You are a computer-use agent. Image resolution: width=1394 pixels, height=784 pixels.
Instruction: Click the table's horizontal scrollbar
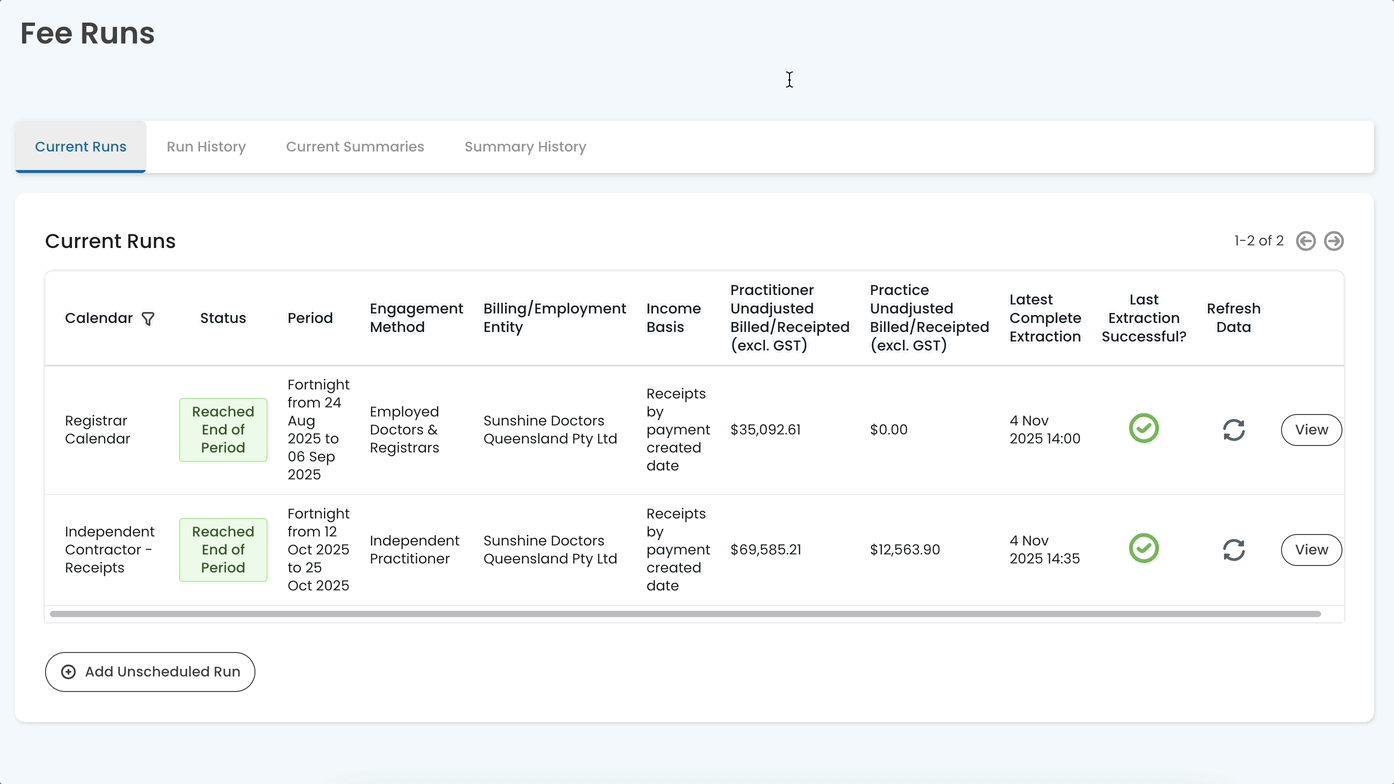coord(685,614)
